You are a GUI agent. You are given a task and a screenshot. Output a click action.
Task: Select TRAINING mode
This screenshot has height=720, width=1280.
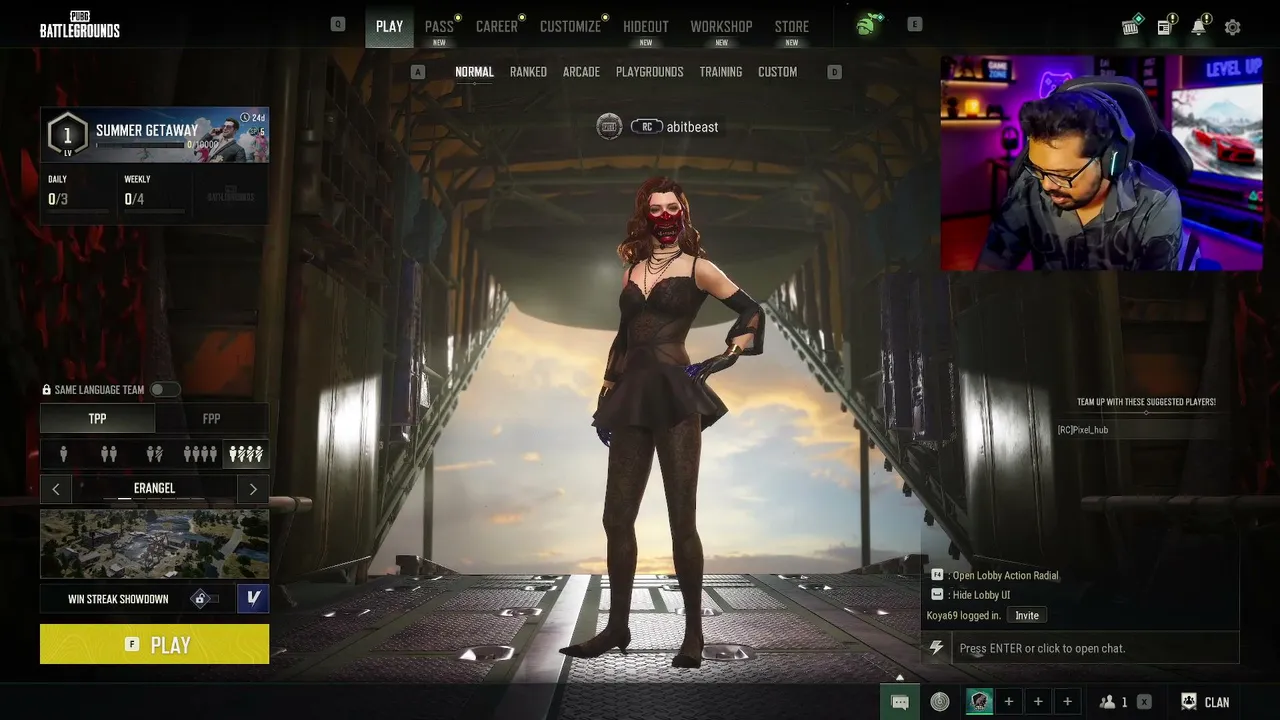coord(721,72)
